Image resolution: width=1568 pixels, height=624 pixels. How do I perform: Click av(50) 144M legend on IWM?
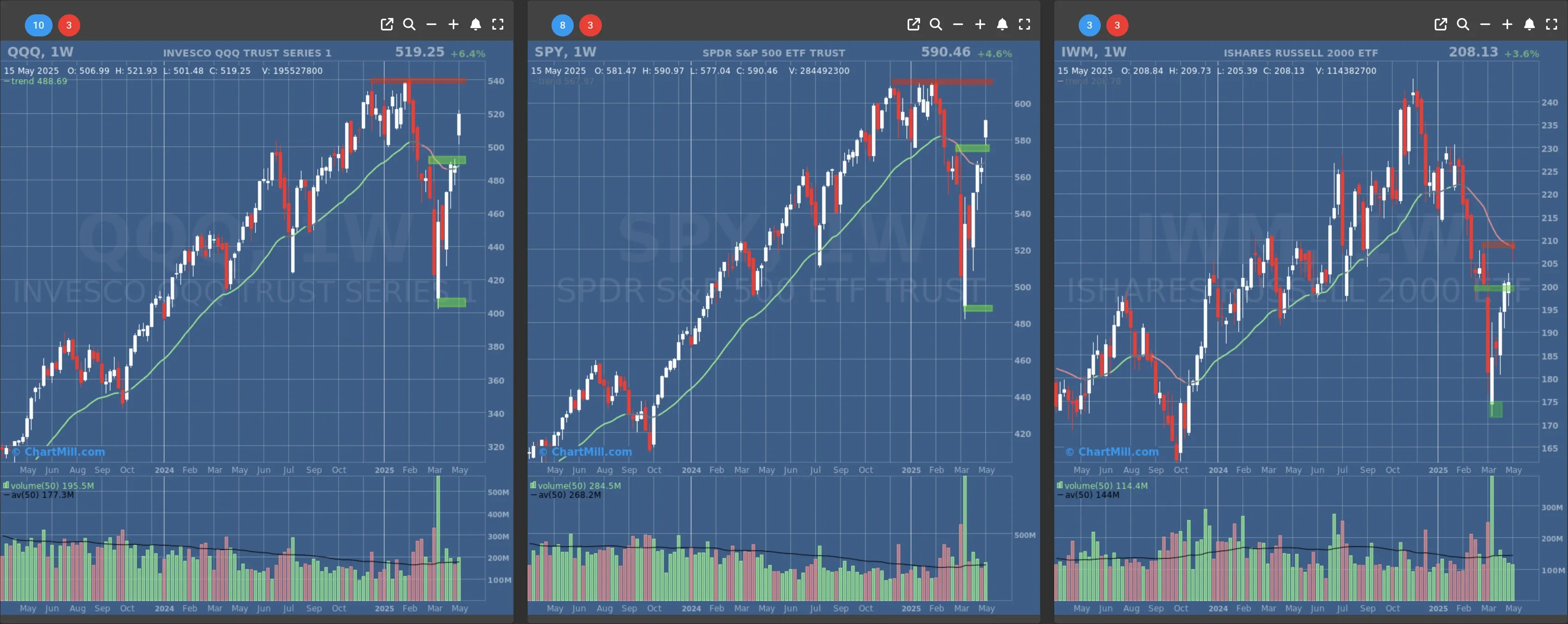[1088, 495]
